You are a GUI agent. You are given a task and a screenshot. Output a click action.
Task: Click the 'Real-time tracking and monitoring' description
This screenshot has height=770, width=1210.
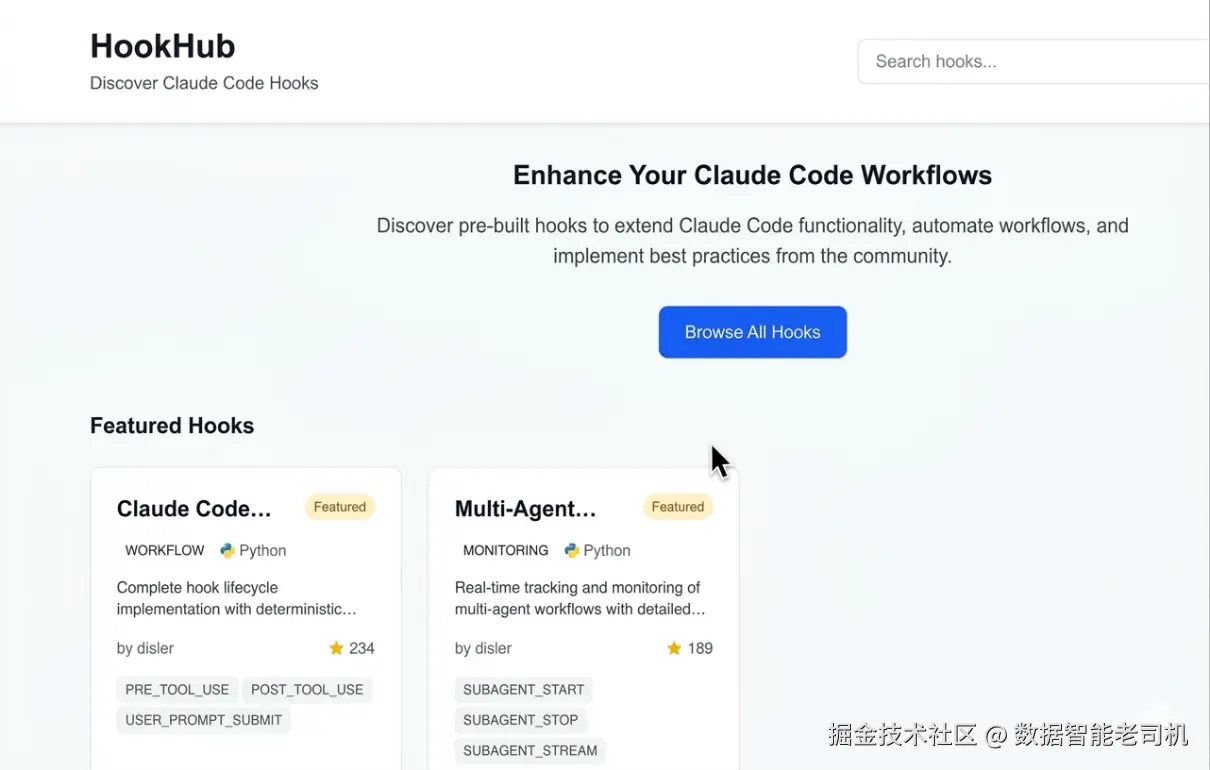point(580,598)
